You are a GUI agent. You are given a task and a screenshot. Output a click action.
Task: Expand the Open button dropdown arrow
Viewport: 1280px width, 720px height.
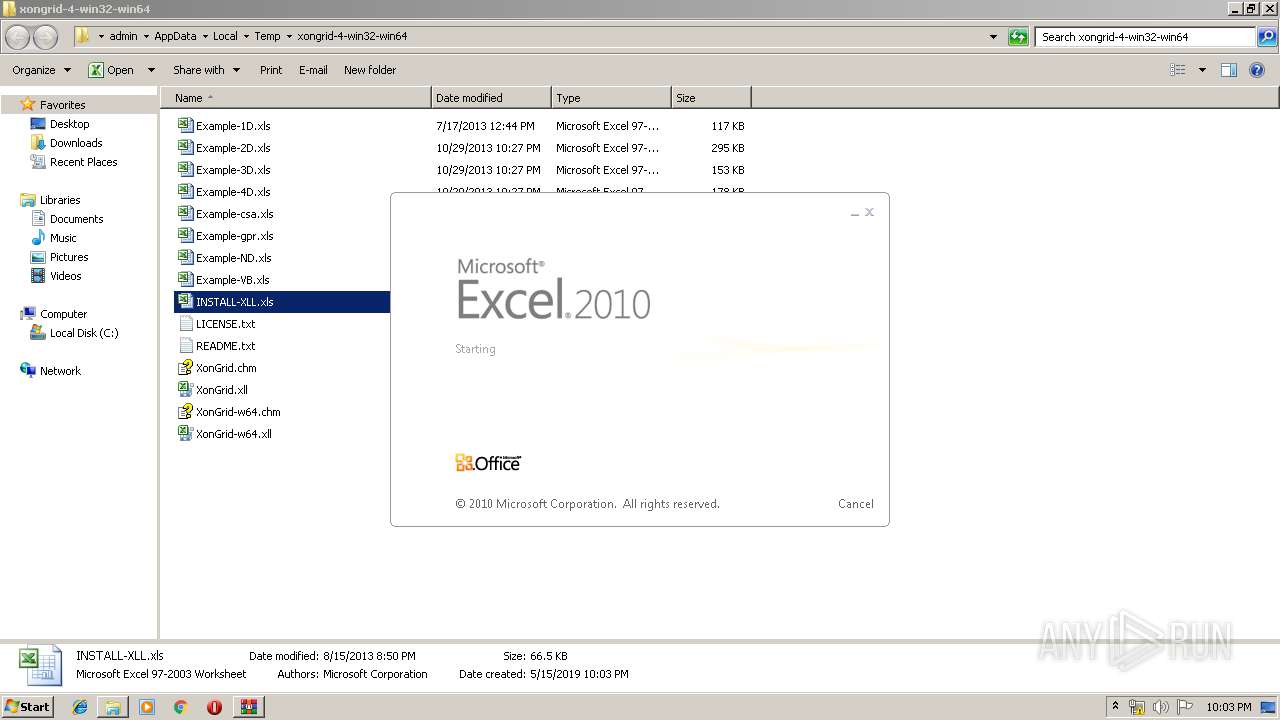151,70
